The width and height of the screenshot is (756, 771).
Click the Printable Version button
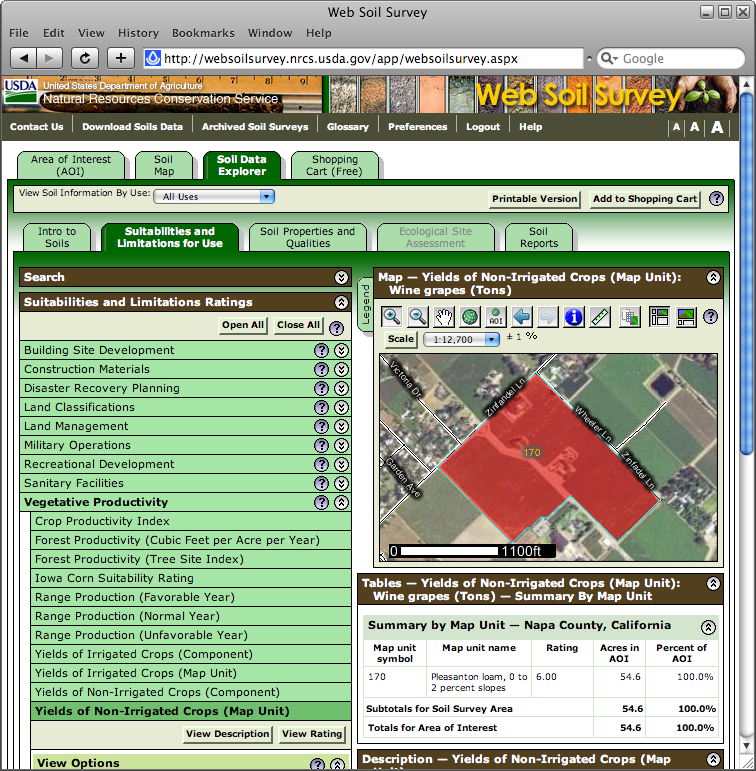pos(535,199)
